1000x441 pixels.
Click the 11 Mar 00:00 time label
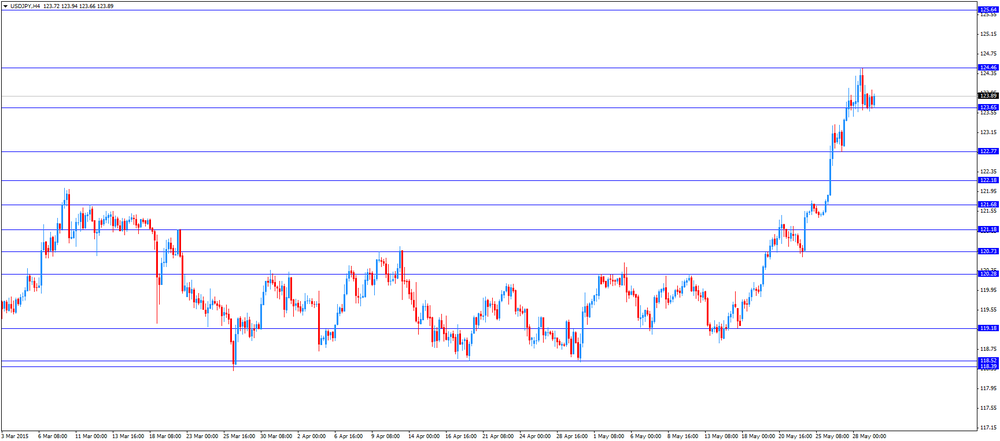pos(91,437)
